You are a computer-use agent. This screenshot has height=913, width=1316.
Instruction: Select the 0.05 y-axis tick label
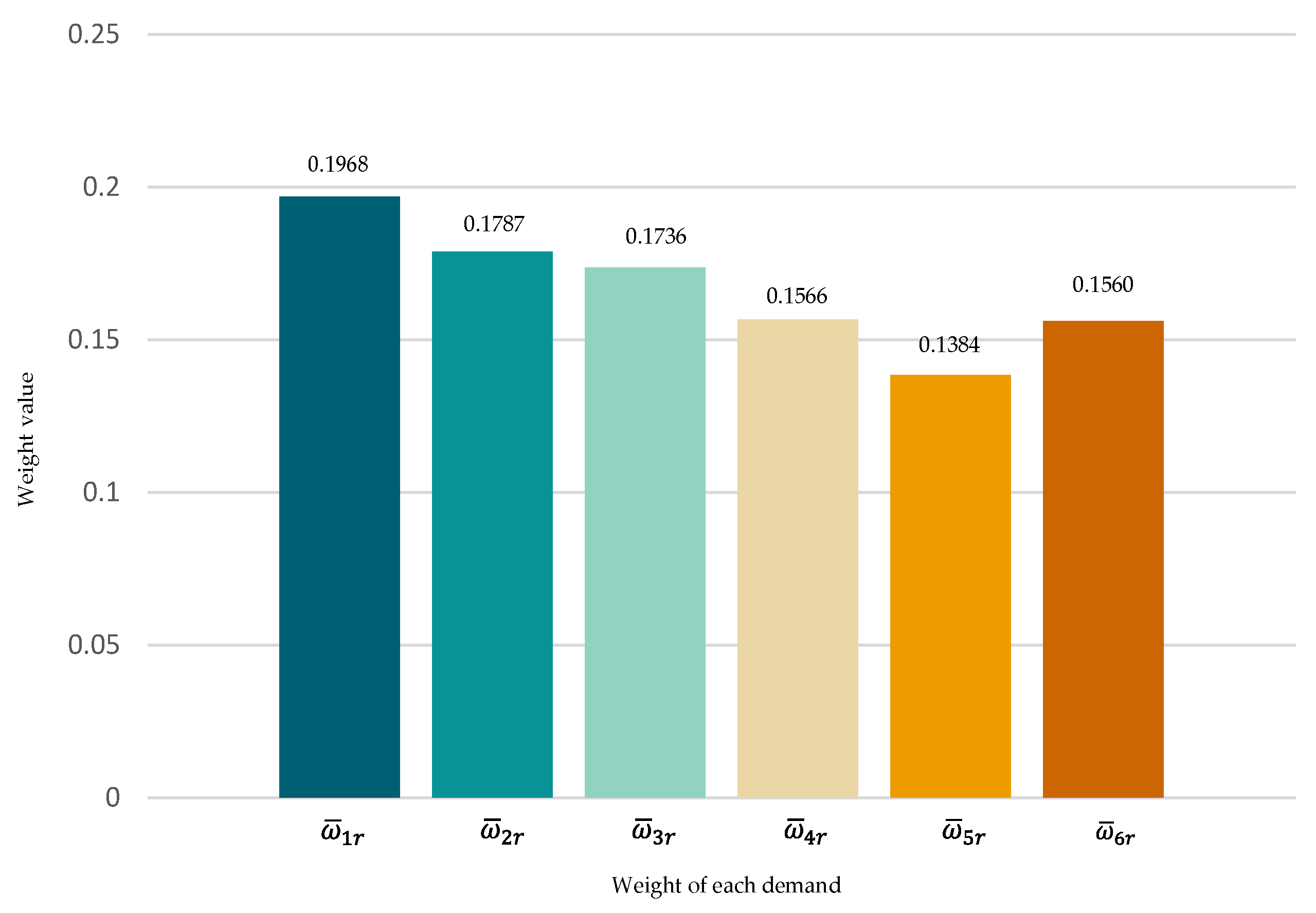point(94,645)
